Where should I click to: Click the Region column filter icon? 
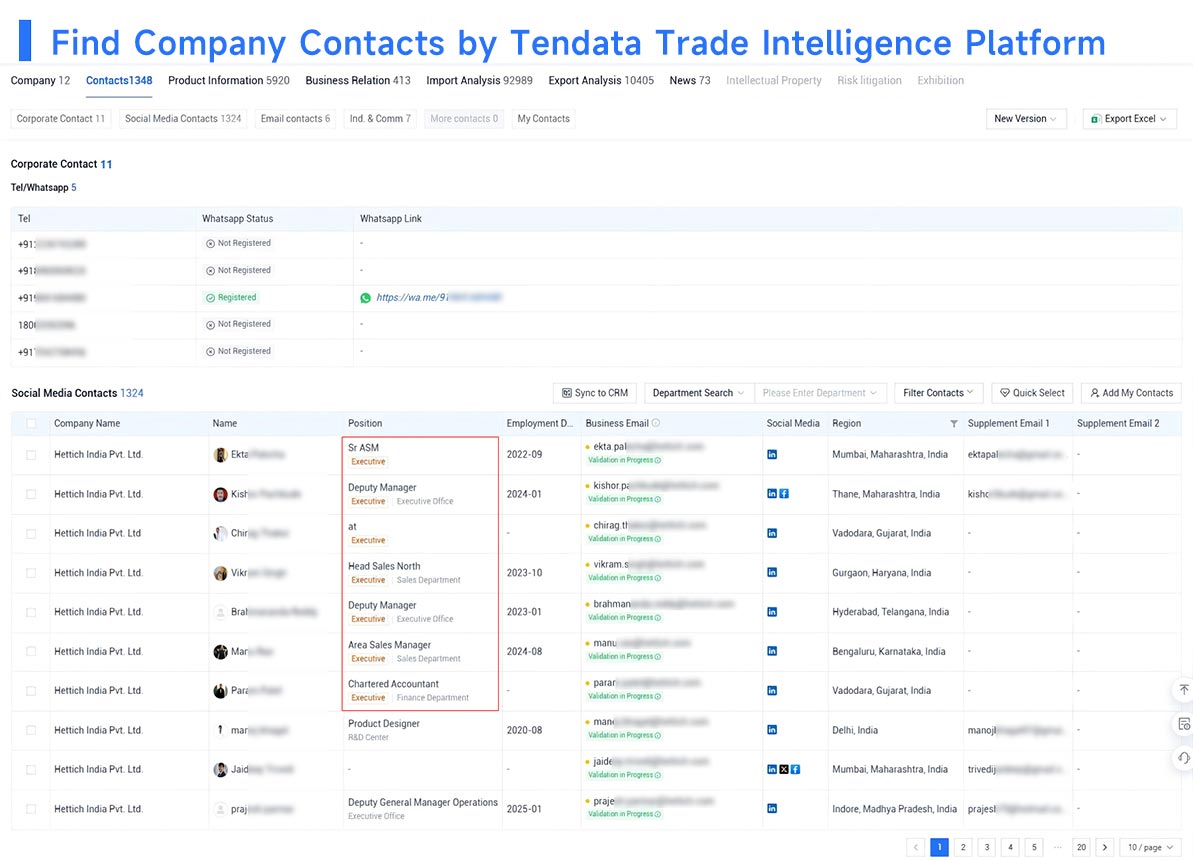(x=953, y=423)
